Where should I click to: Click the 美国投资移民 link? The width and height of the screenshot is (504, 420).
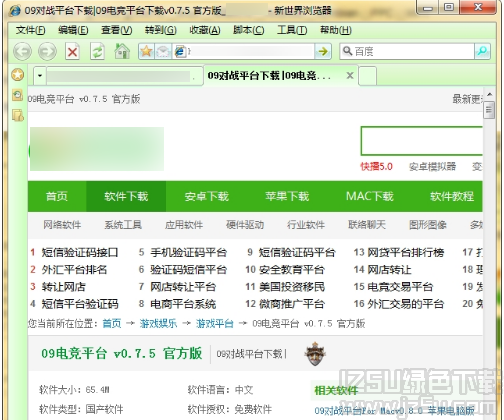292,287
